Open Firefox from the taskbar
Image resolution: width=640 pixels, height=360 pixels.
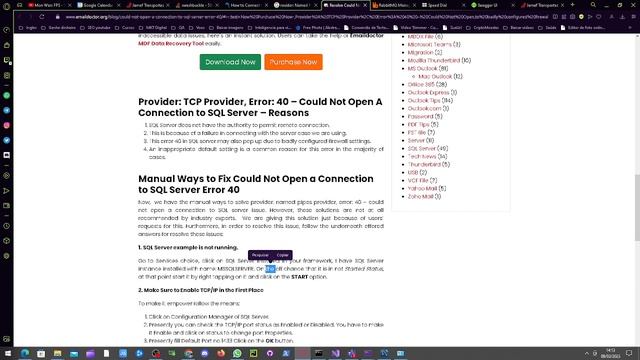[x=221, y=353]
